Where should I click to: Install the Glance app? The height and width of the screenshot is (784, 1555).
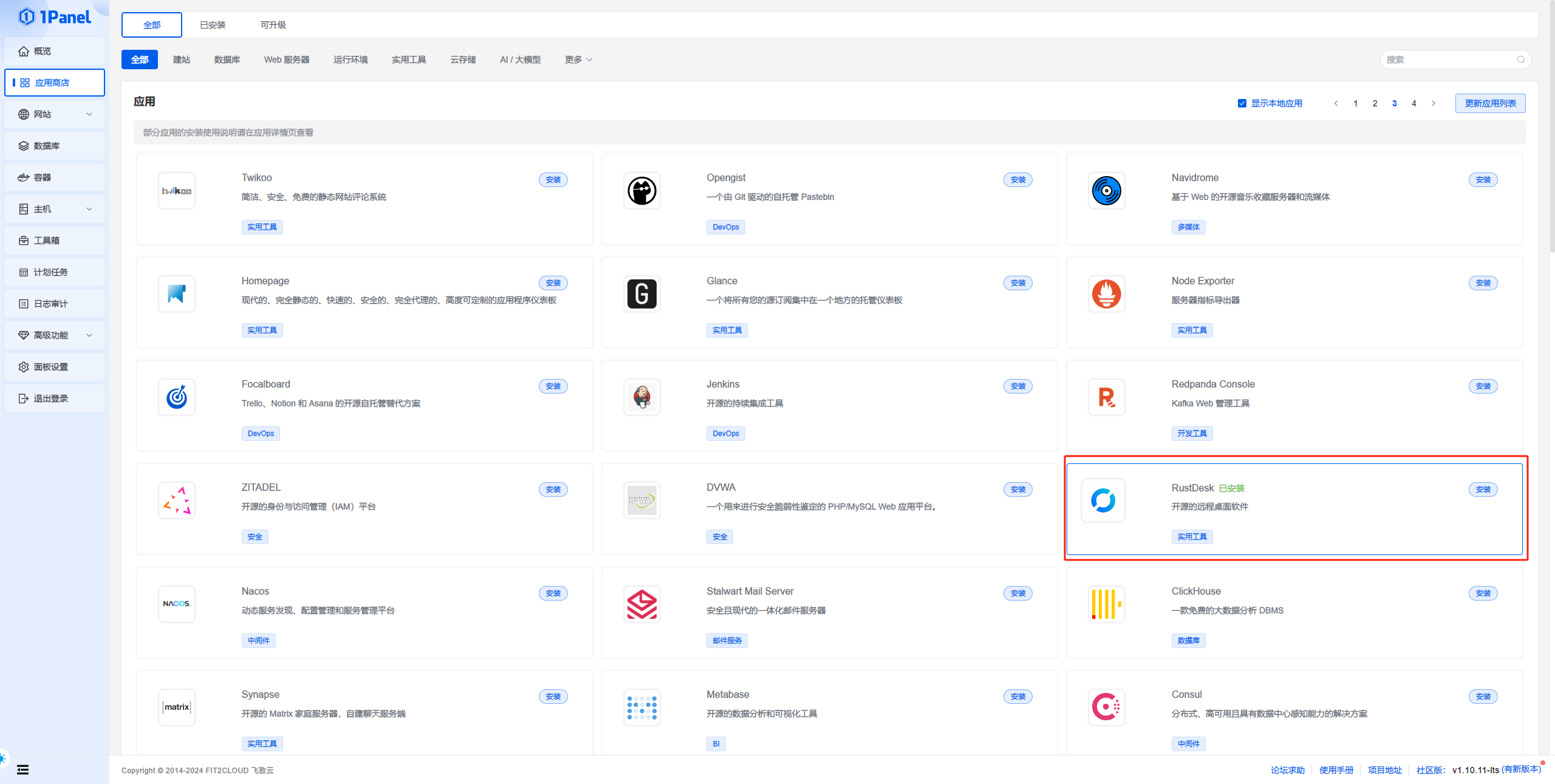1018,283
